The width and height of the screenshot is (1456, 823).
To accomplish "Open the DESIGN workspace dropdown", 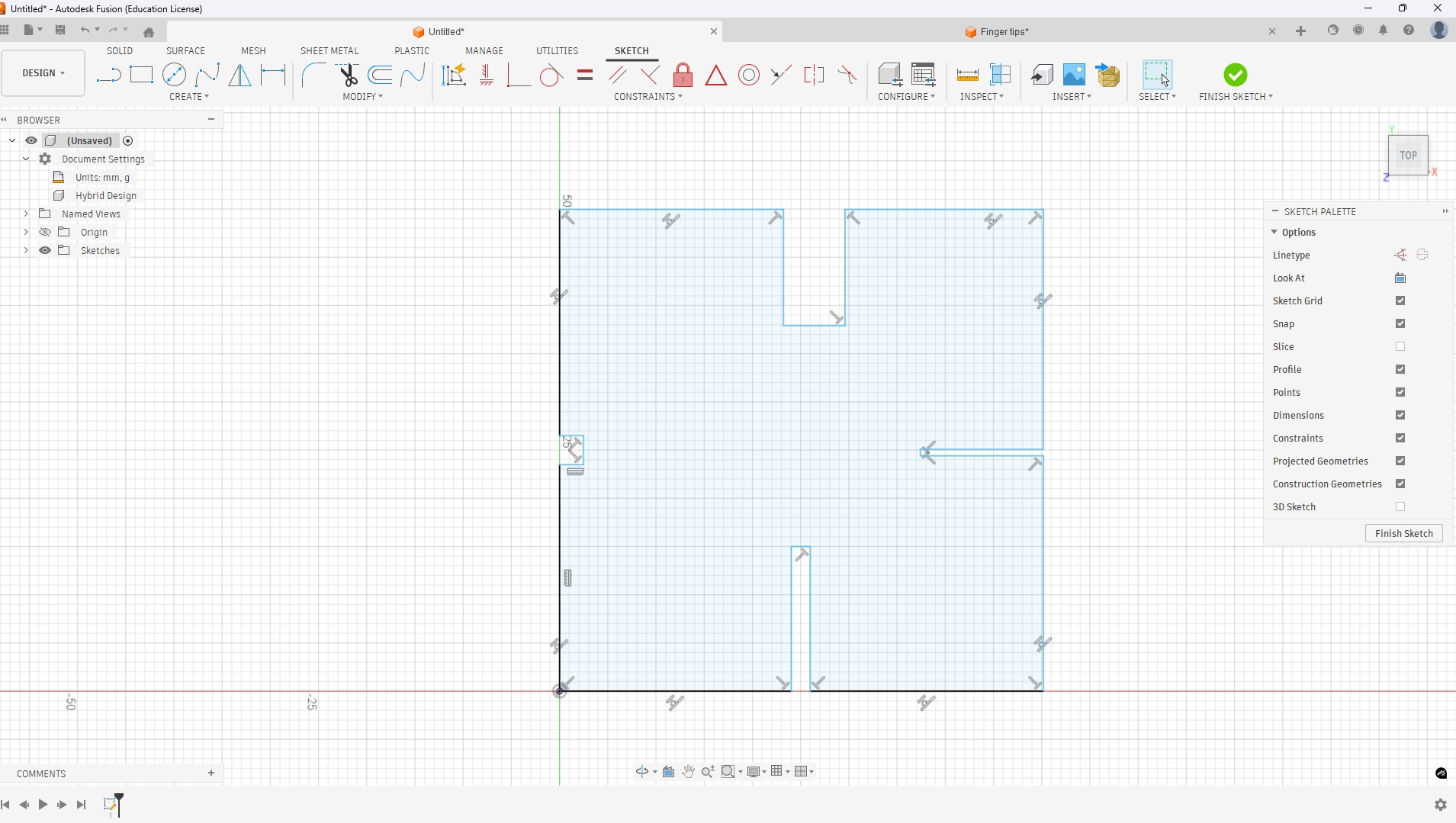I will coord(43,73).
